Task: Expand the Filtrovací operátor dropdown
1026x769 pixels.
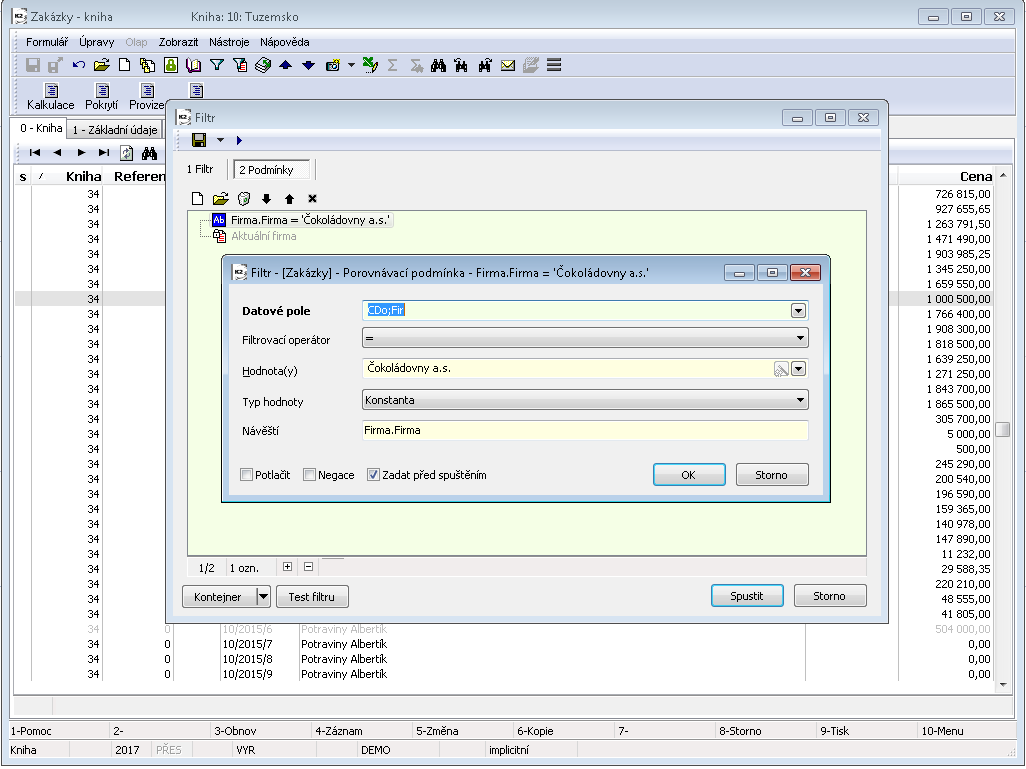Action: click(x=800, y=339)
